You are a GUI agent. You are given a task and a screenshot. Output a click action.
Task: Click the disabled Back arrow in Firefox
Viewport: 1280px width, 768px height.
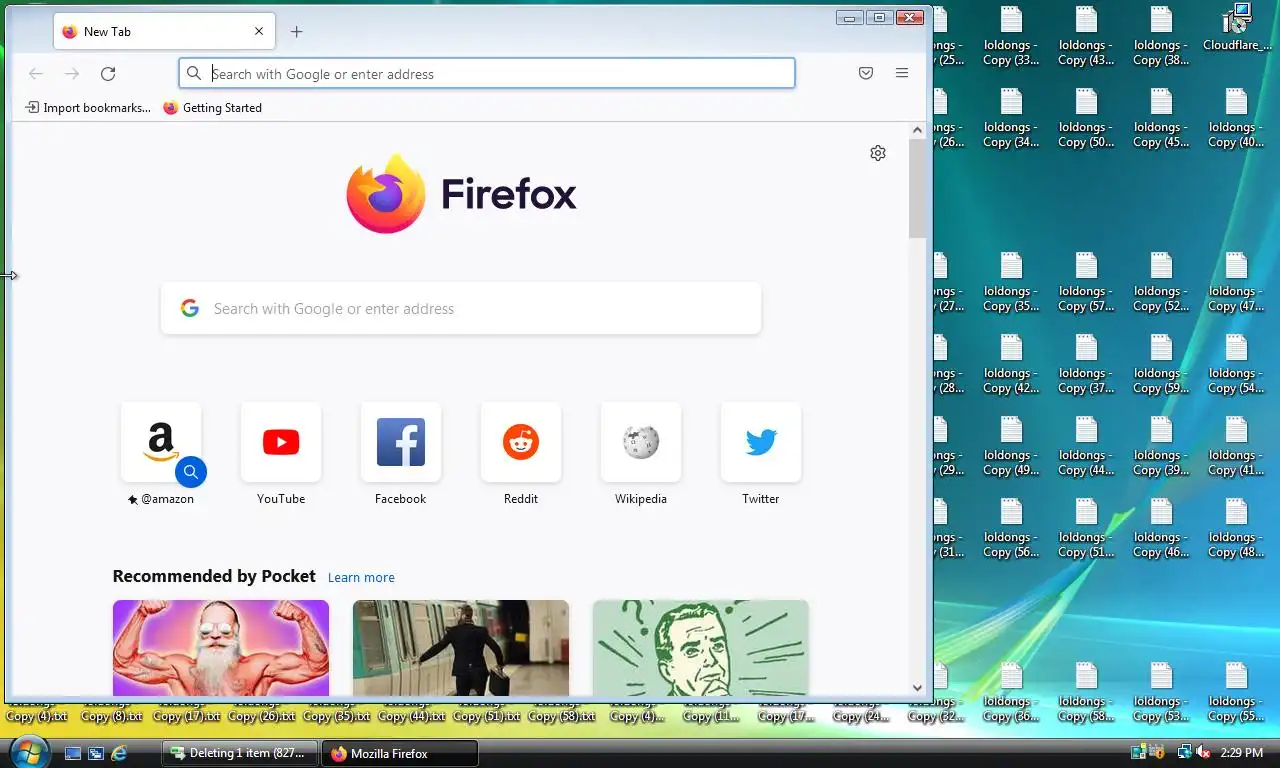tap(36, 73)
